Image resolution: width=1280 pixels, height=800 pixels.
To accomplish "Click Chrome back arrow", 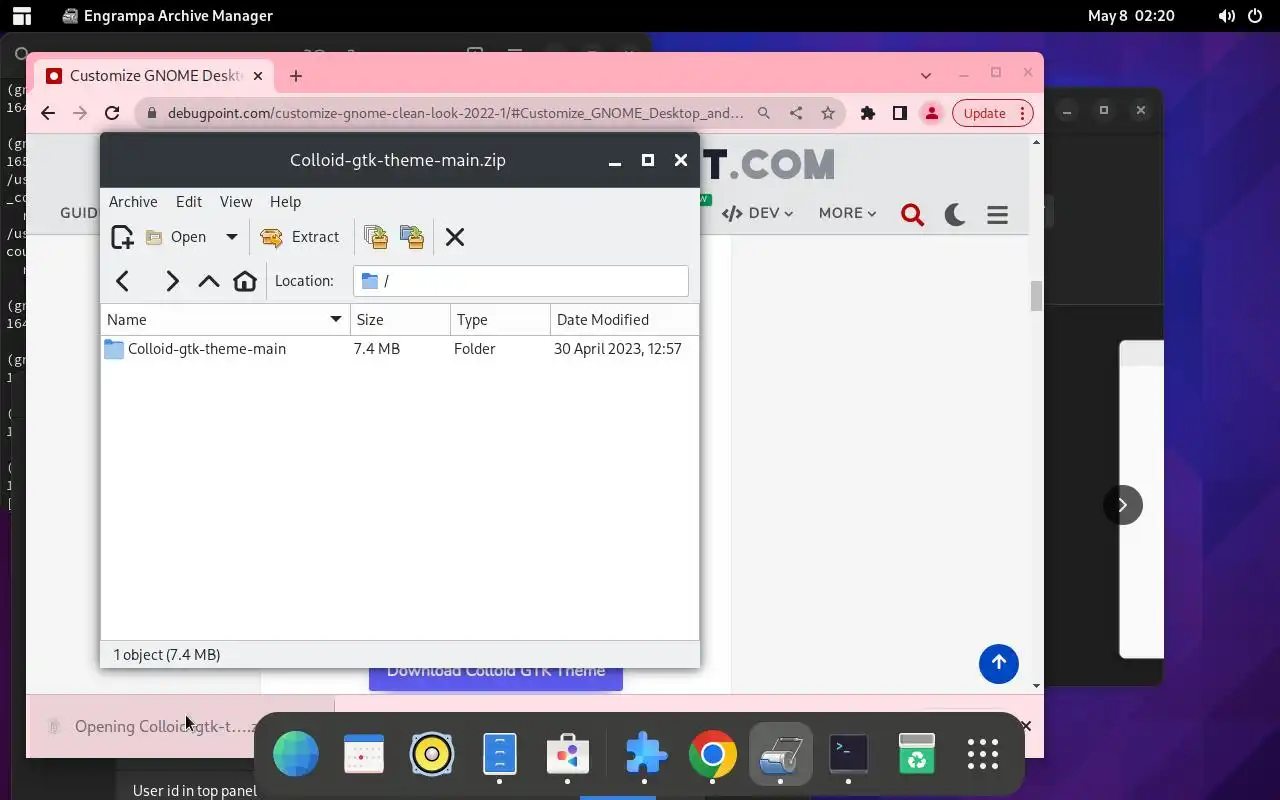I will 48,113.
